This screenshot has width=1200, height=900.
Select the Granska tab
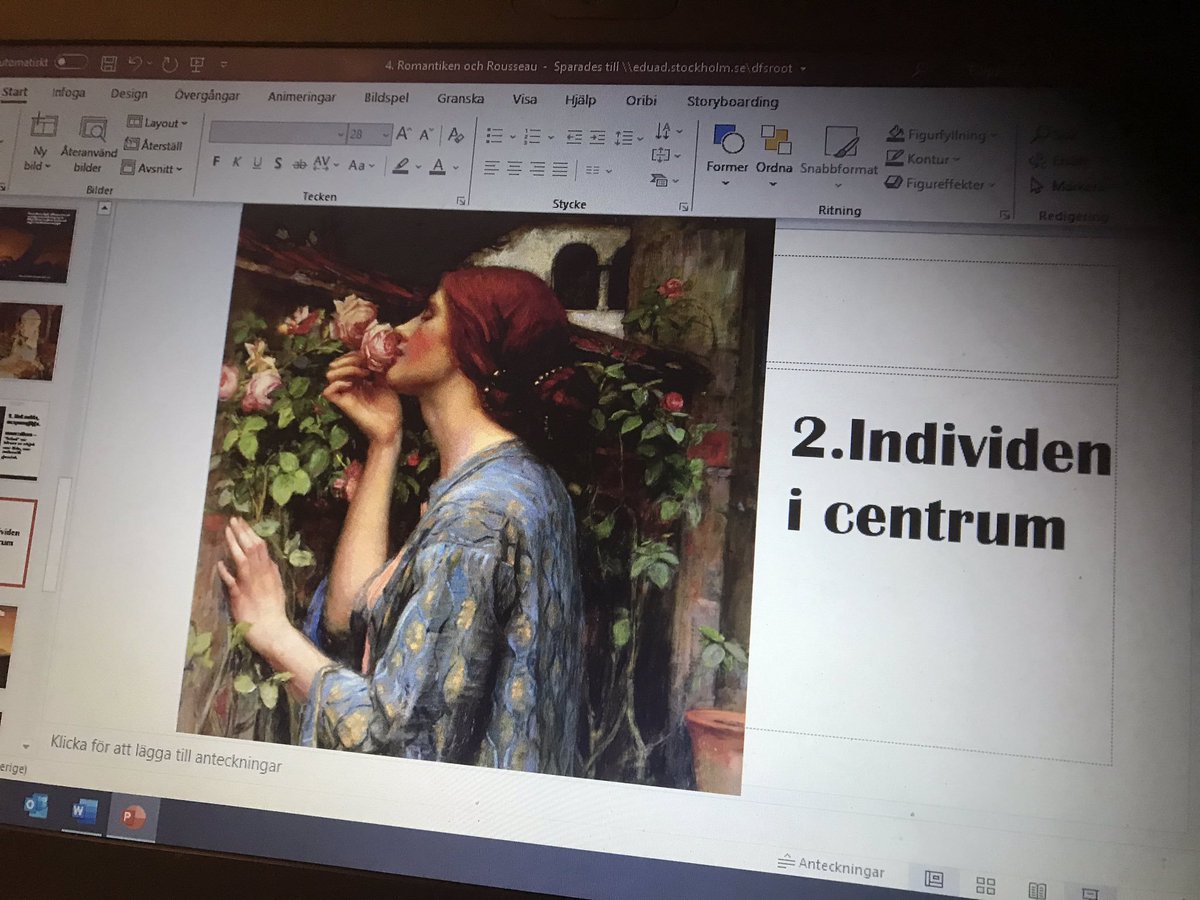(461, 99)
